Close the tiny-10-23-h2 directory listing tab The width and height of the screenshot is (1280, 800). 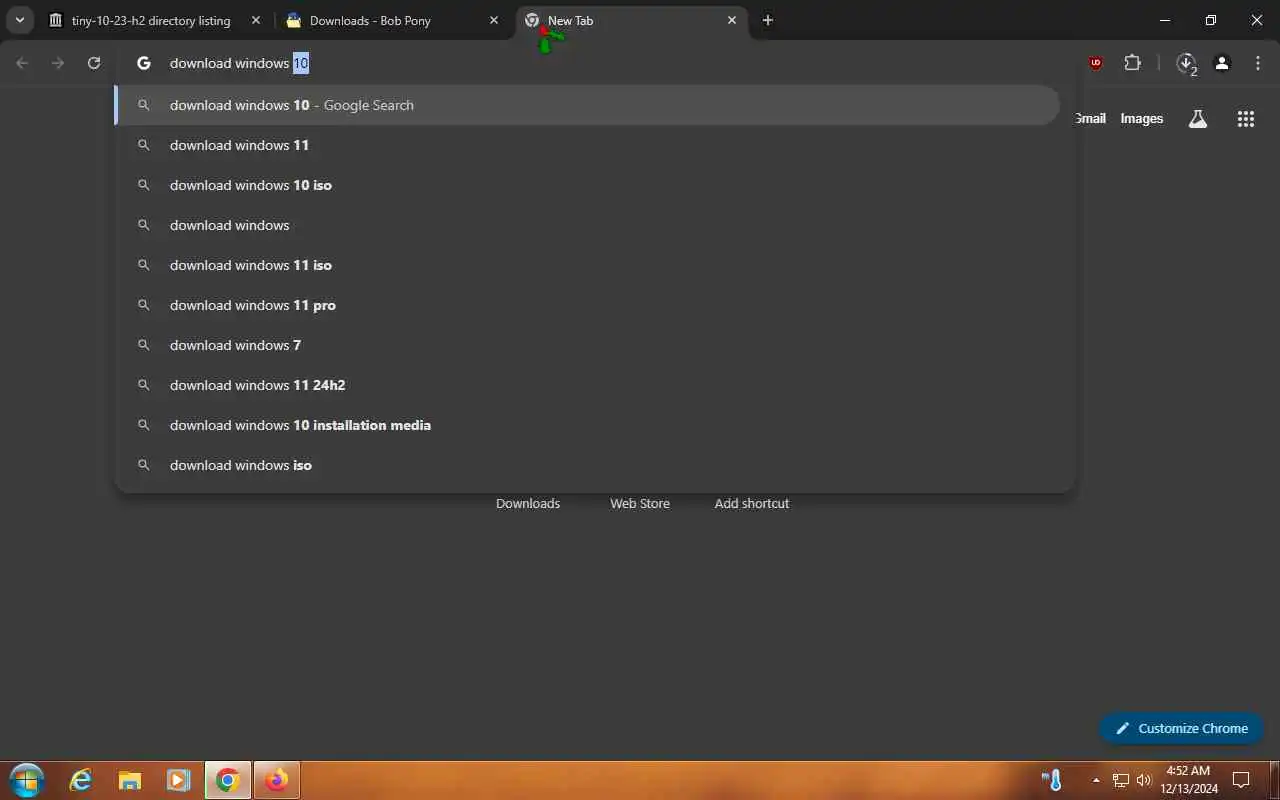[x=257, y=20]
